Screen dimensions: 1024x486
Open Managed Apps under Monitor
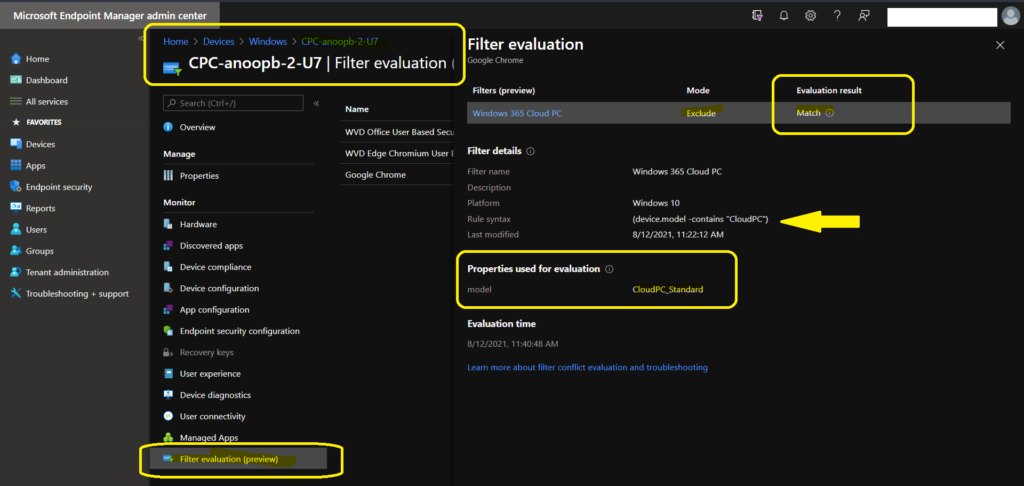(x=209, y=438)
